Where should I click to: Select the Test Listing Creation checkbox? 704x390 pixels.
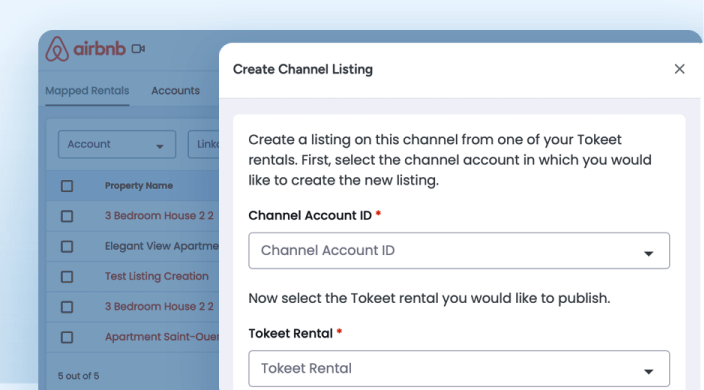tap(67, 276)
